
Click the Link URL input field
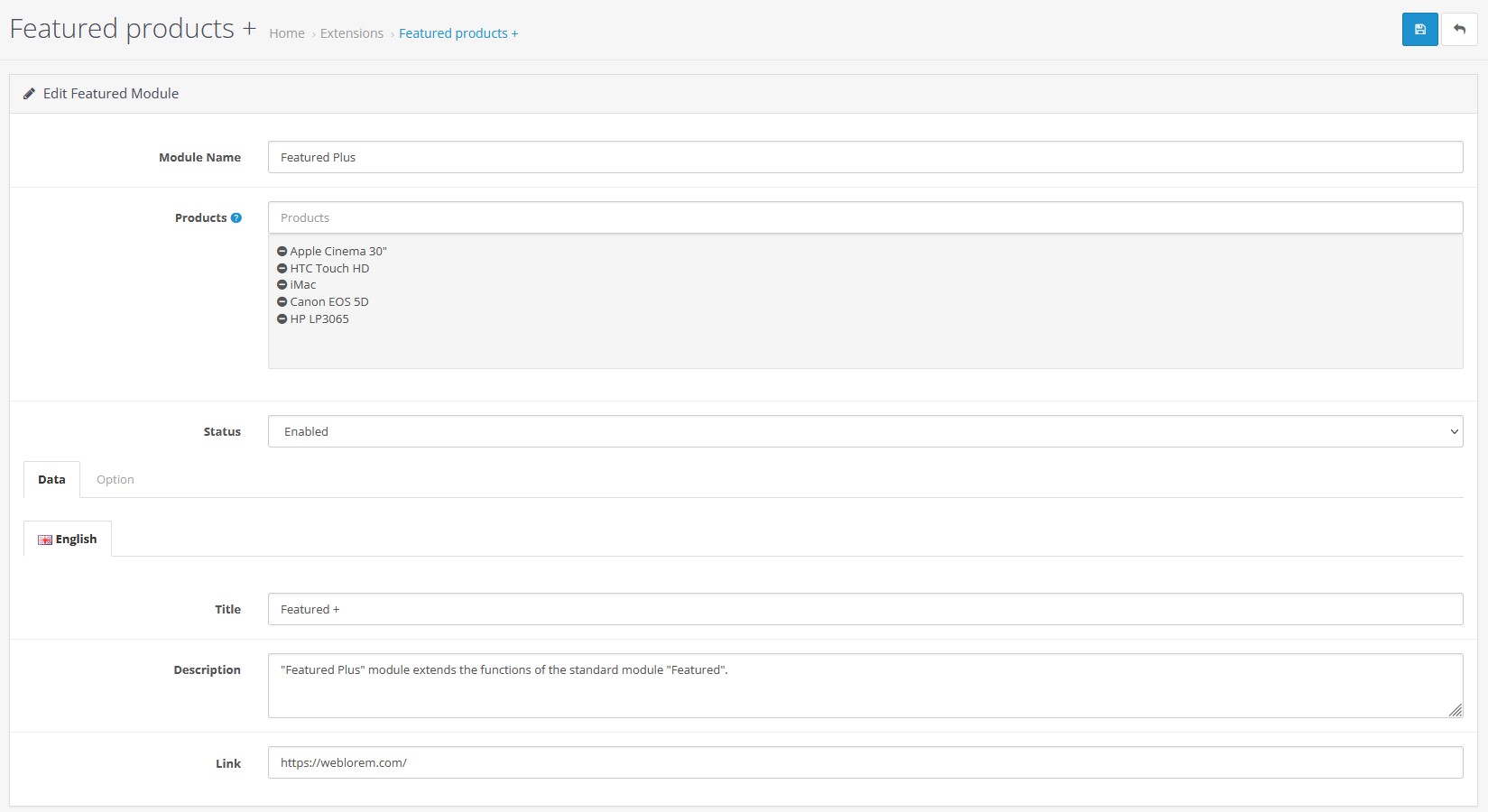pyautogui.click(x=864, y=762)
